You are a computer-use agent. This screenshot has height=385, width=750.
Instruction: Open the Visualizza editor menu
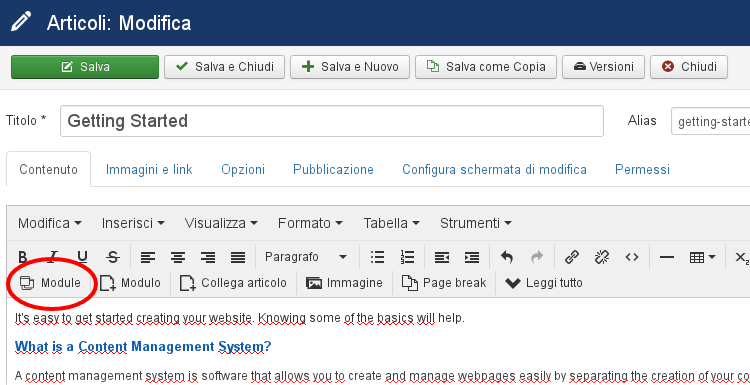click(x=221, y=223)
